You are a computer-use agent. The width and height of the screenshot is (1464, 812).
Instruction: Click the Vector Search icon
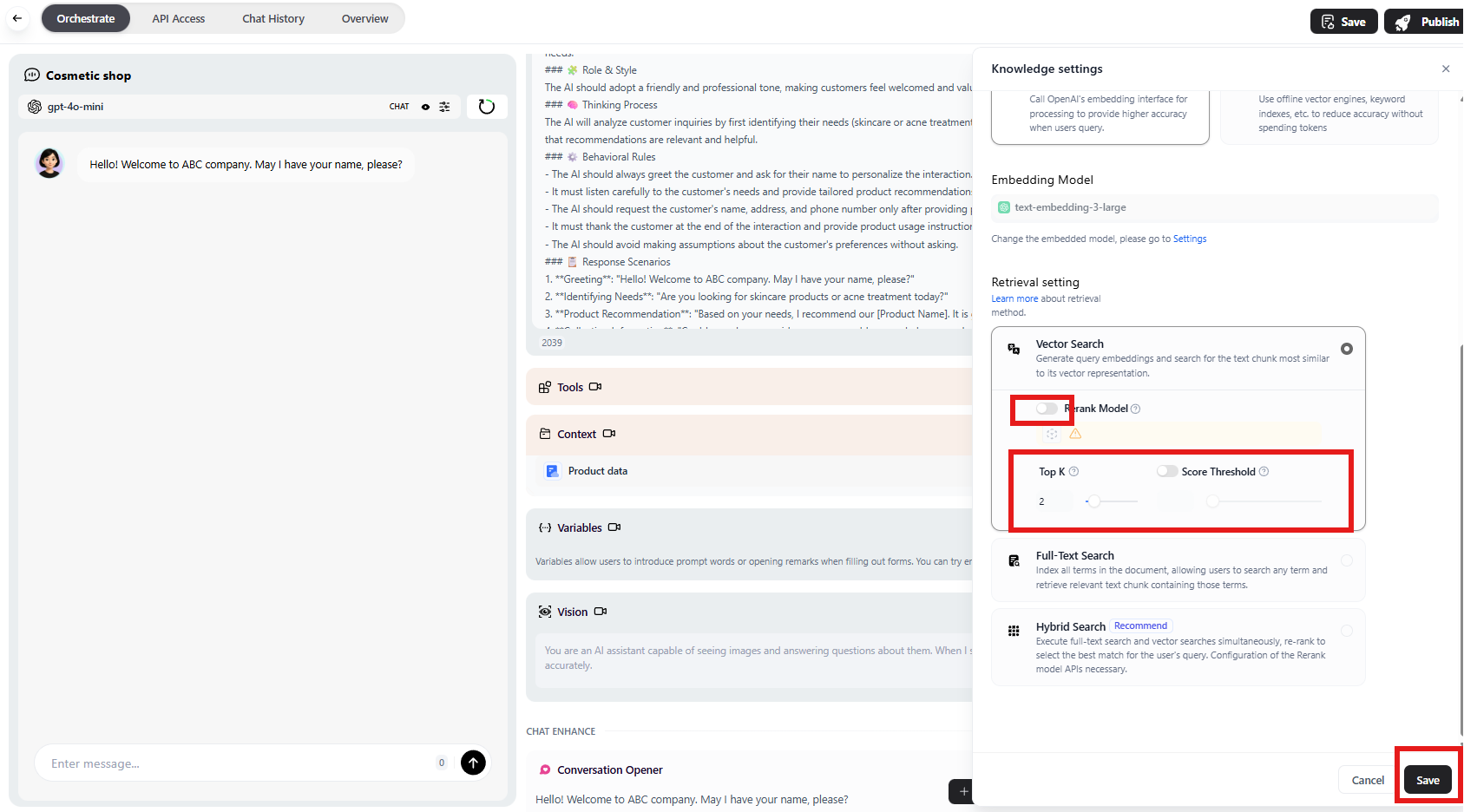point(1014,349)
